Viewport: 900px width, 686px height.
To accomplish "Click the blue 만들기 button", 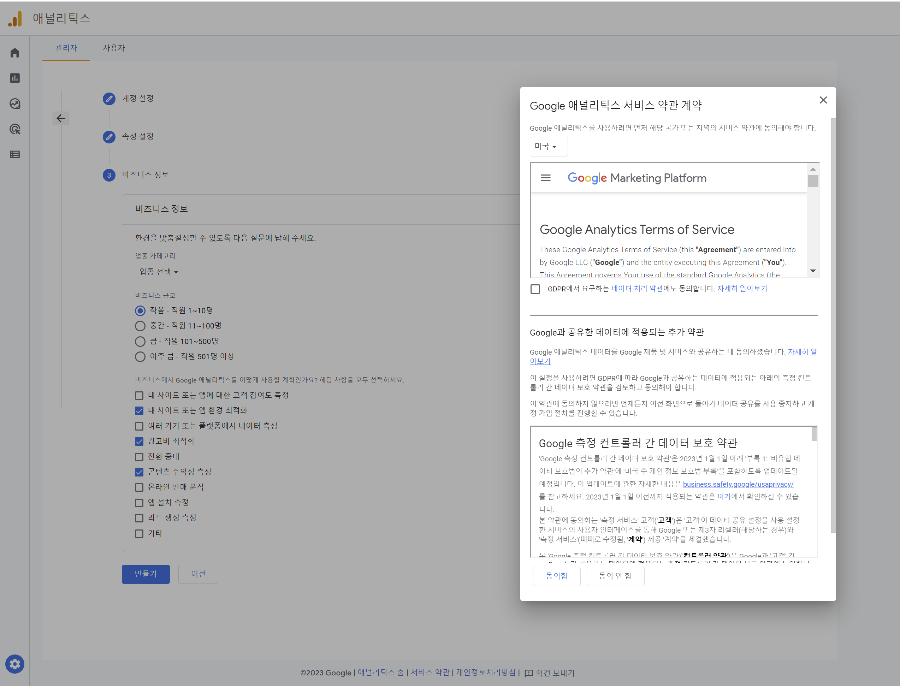I will [x=146, y=574].
